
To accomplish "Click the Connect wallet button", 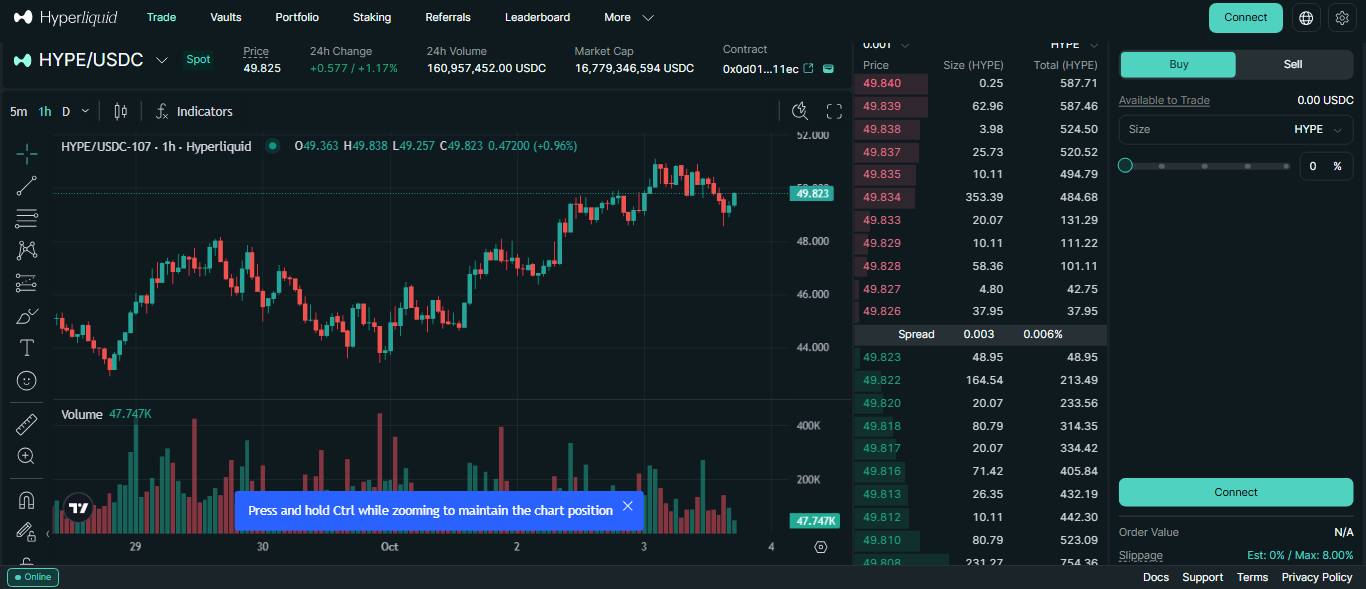I will click(x=1245, y=17).
